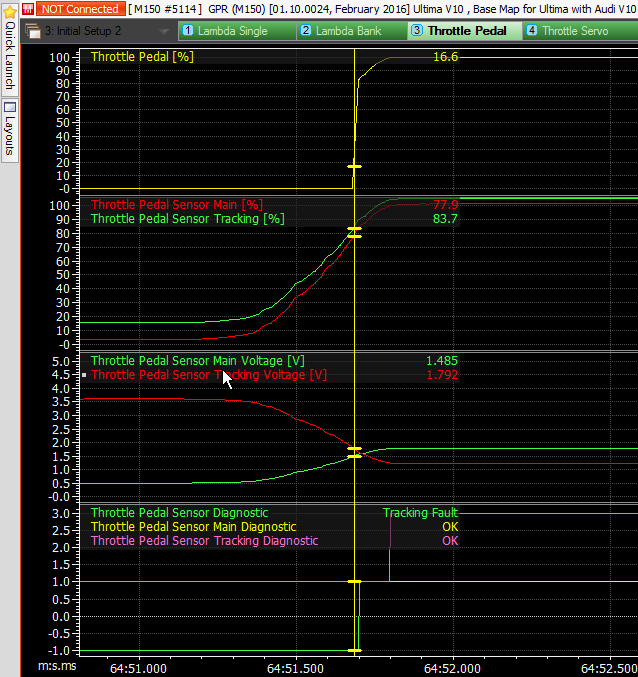This screenshot has height=677, width=638.
Task: Click Throttle Pedal Sensor Tracking Diagnostic label
Action: 204,541
